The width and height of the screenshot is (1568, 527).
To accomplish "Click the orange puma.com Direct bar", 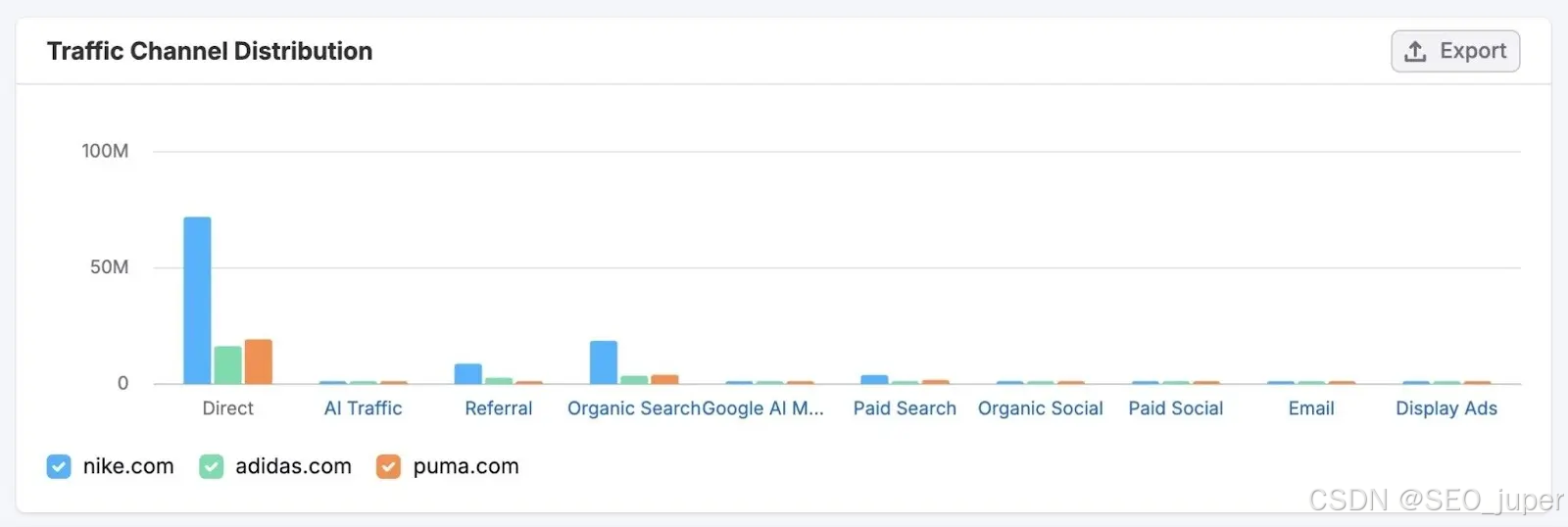I will click(259, 361).
